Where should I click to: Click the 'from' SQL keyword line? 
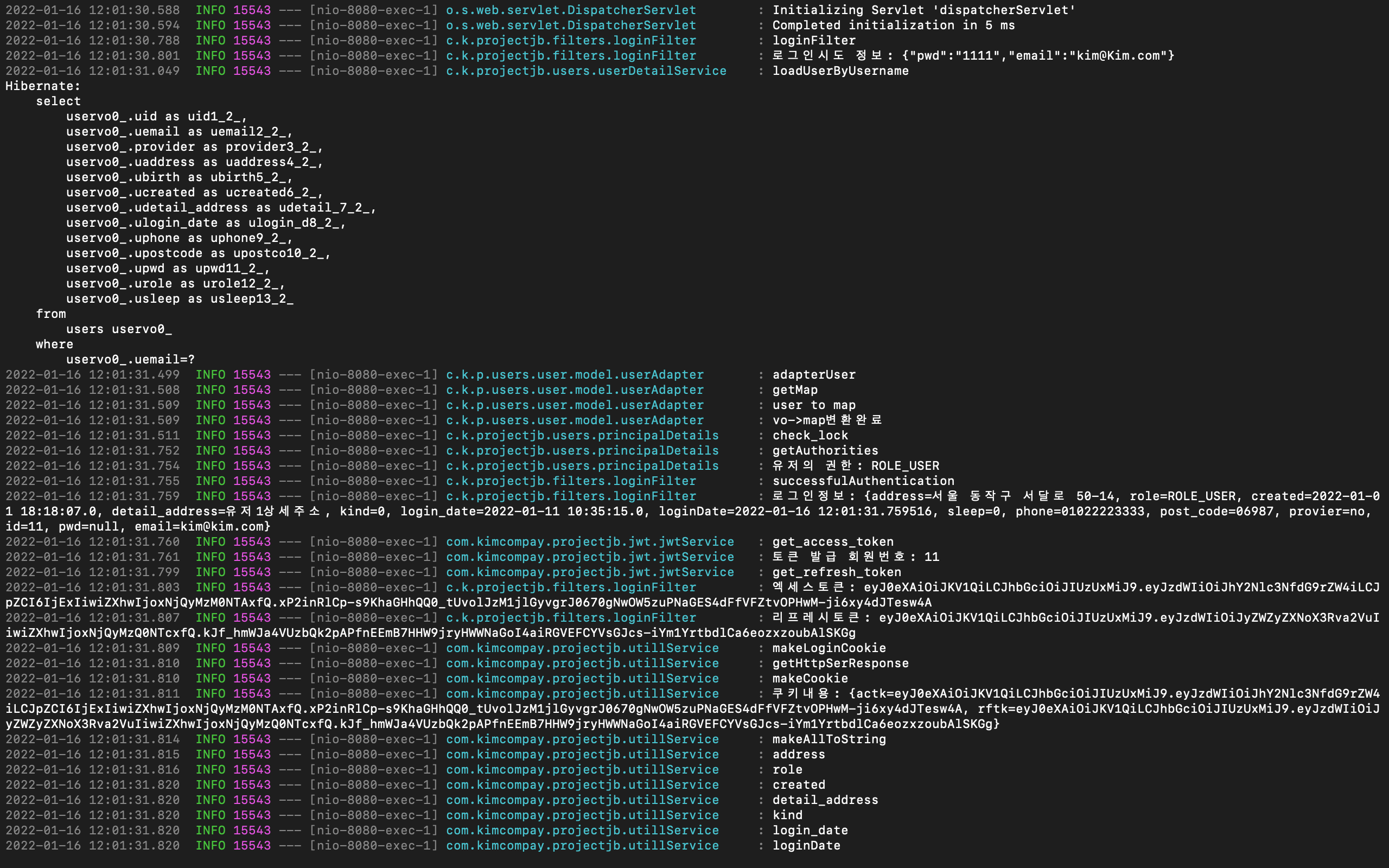[50, 314]
